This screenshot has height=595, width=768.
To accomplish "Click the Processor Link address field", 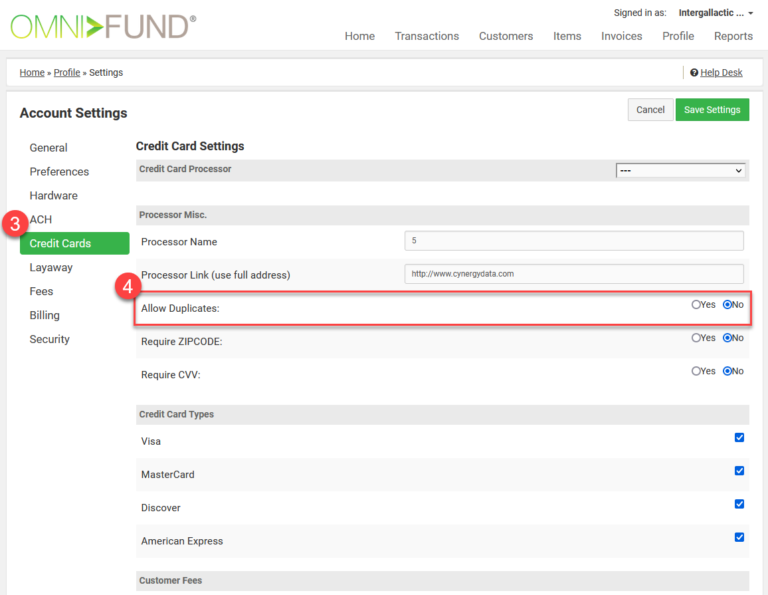I will (x=574, y=274).
